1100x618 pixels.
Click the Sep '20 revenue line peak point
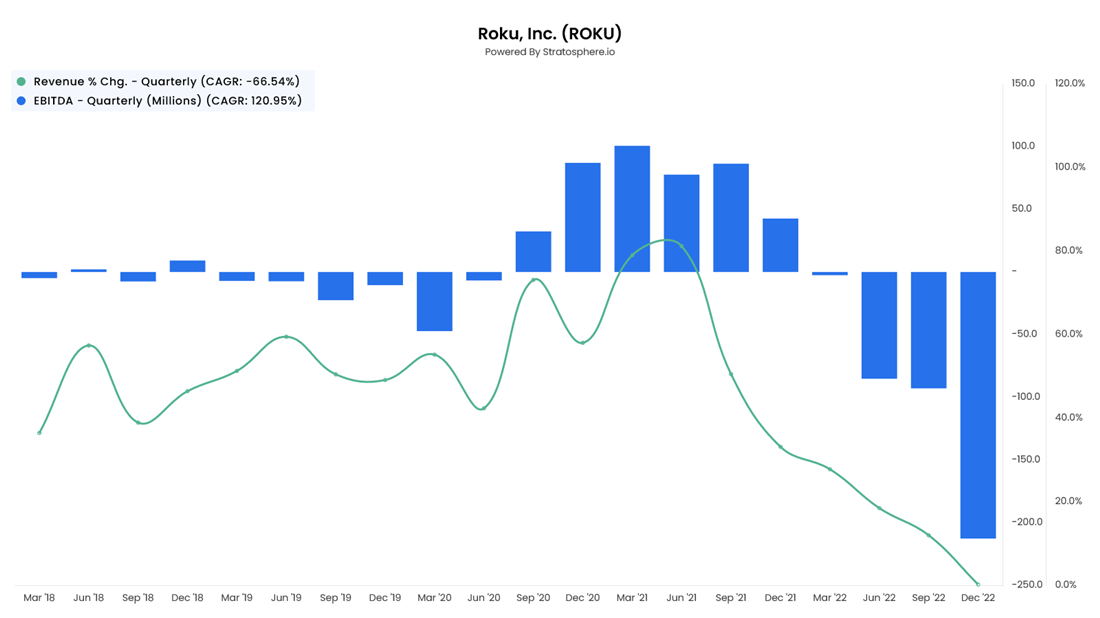pos(534,280)
